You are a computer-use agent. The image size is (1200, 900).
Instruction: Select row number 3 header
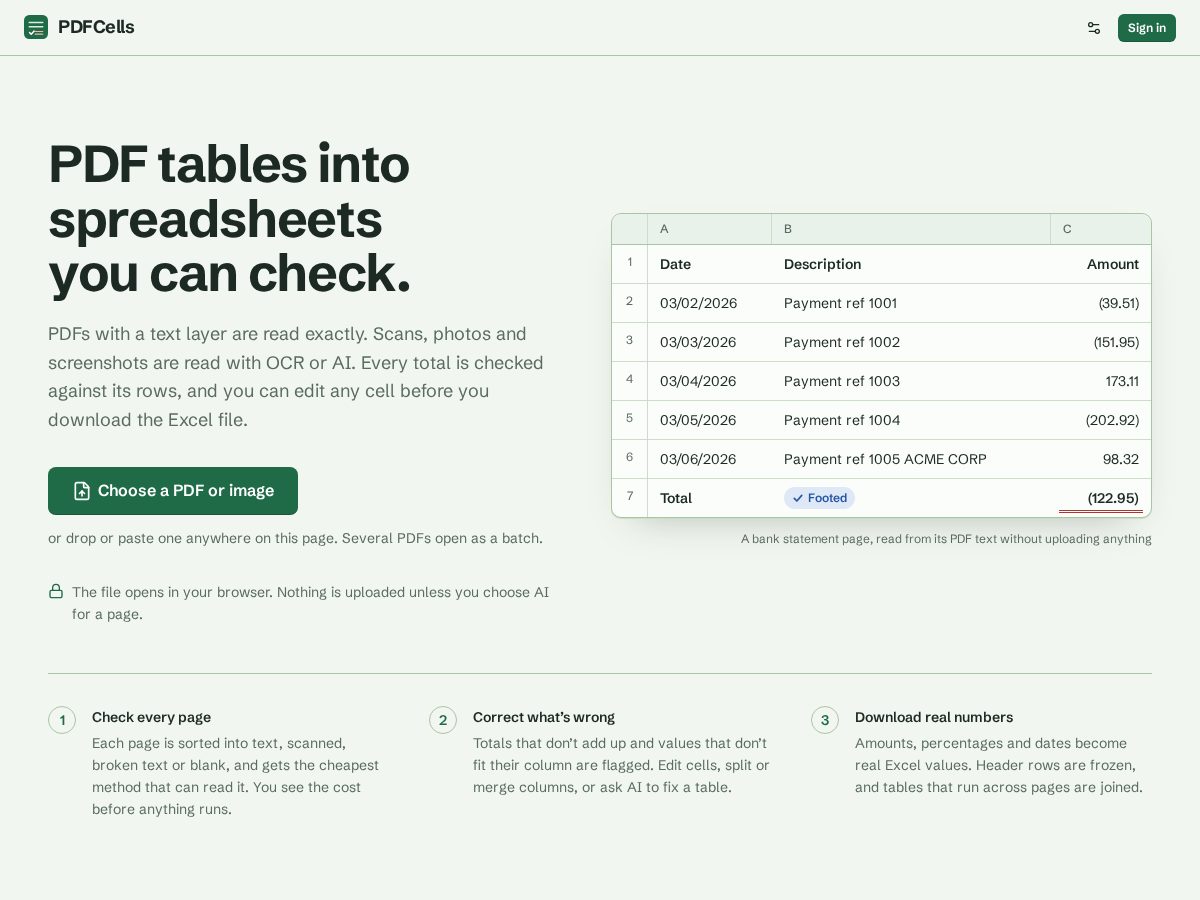(630, 342)
